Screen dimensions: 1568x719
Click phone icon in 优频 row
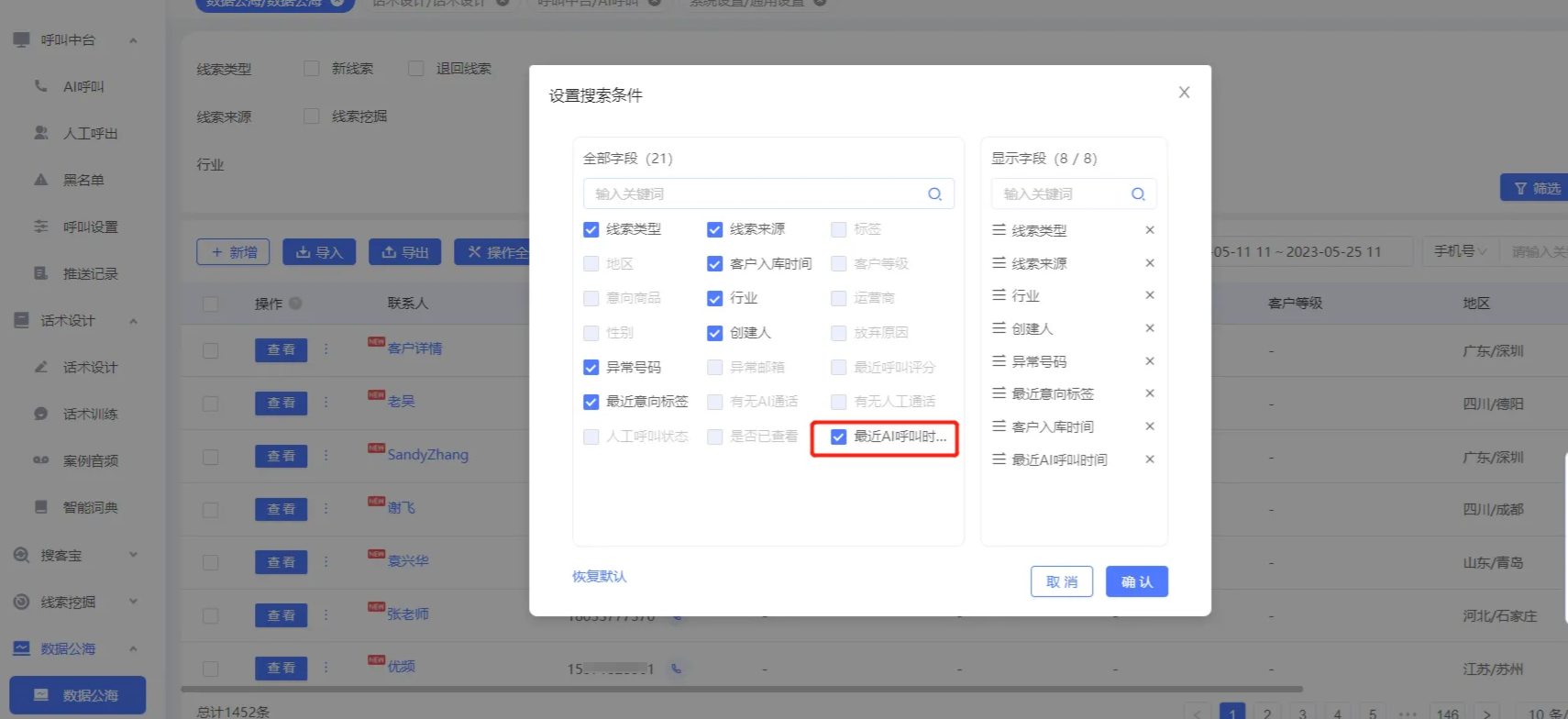coord(676,669)
